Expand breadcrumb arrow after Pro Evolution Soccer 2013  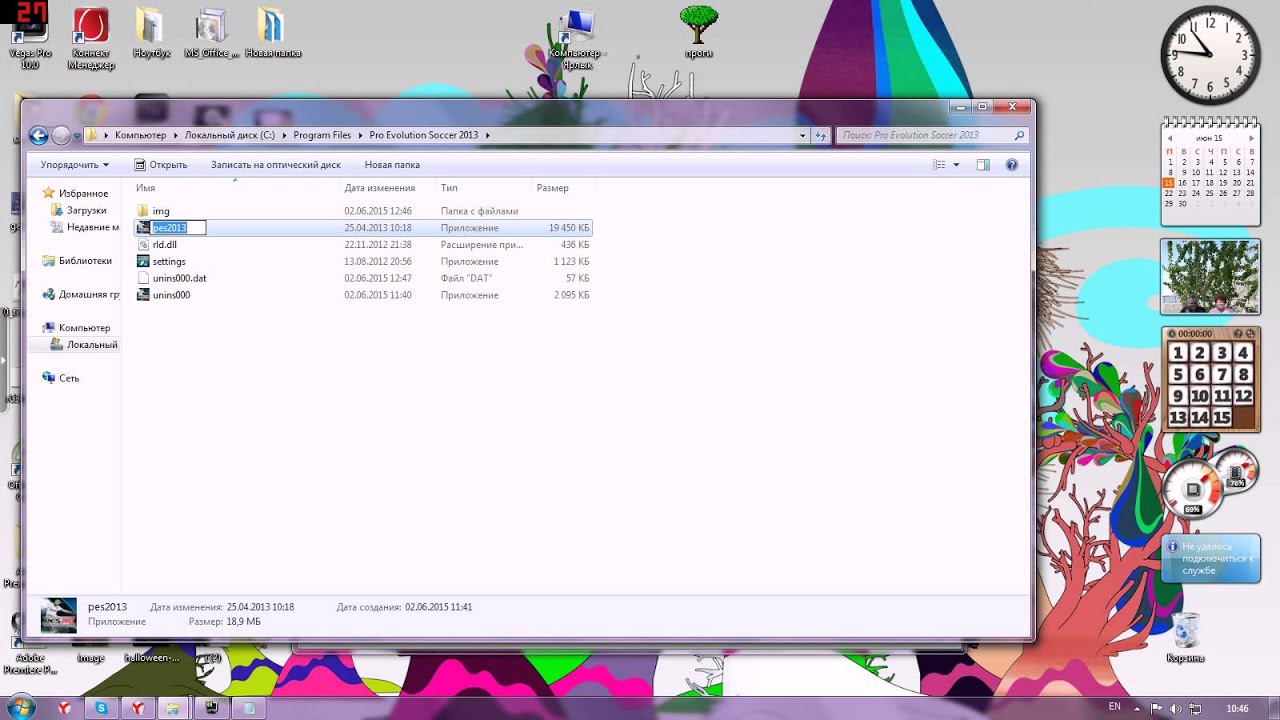pos(487,135)
